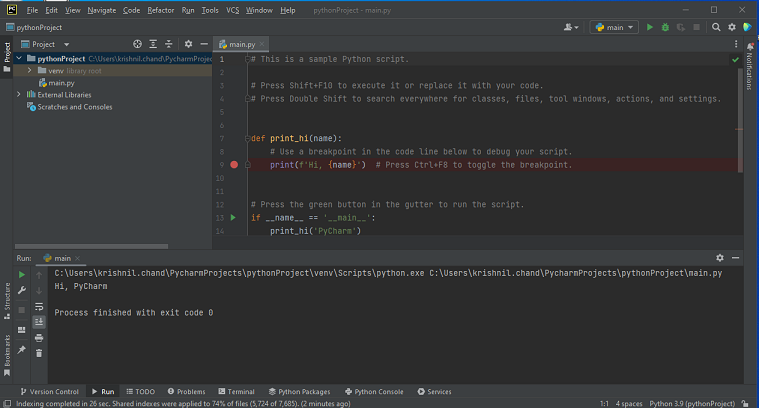Screen dimensions: 759x408
Task: Open Search Everywhere magnifier icon
Action: coord(716,28)
